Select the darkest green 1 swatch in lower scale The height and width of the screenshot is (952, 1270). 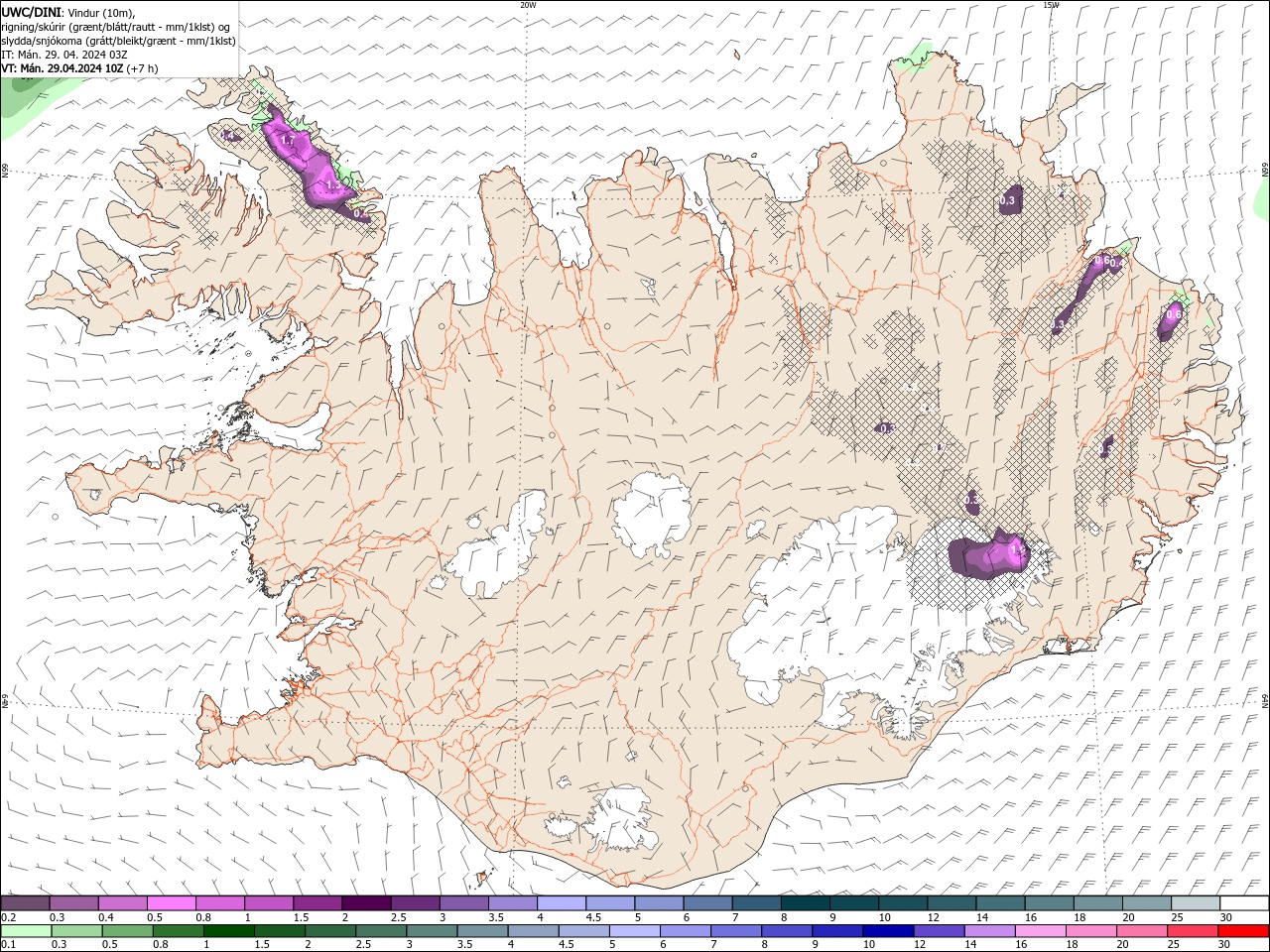[x=228, y=931]
